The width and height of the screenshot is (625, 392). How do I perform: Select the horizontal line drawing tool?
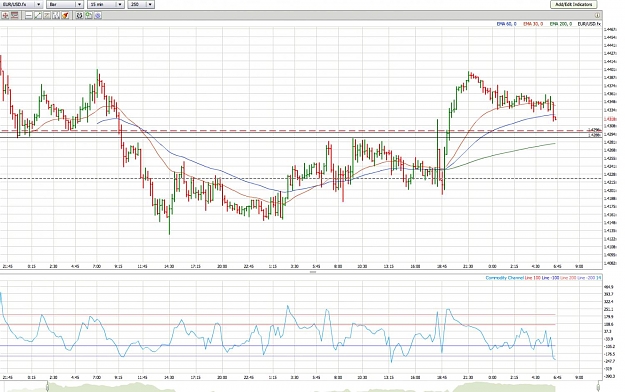[29, 16]
